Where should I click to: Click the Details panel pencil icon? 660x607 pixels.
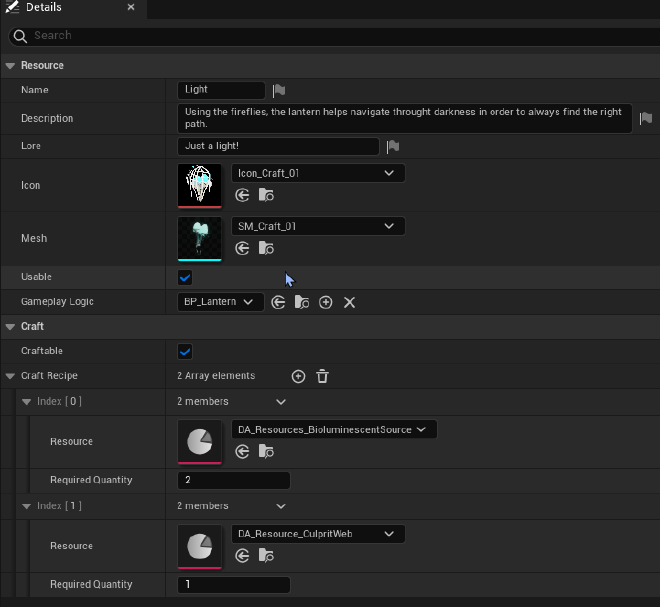(12, 7)
